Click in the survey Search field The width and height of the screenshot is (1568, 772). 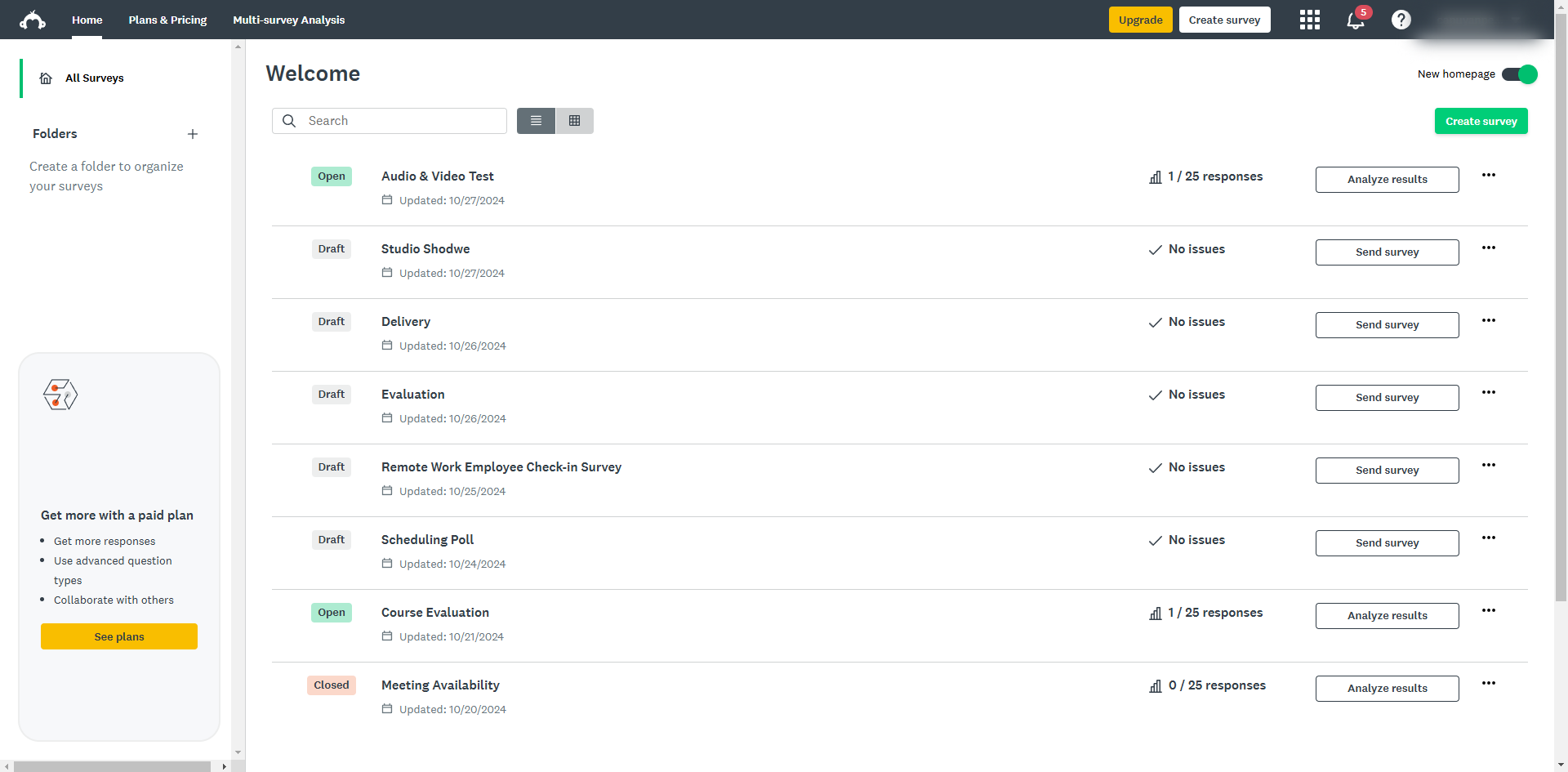(x=400, y=121)
